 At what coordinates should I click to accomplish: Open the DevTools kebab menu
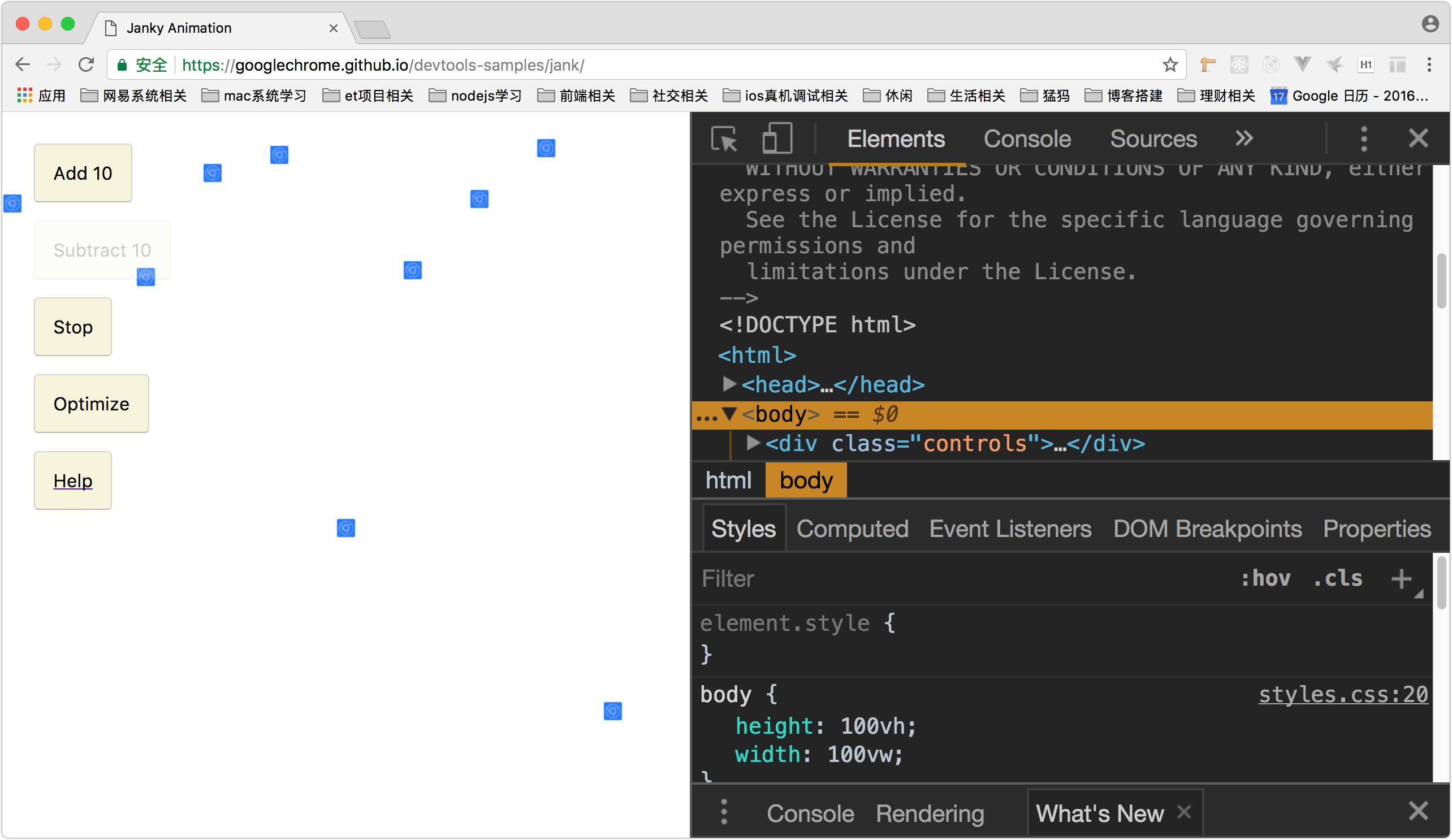1363,139
